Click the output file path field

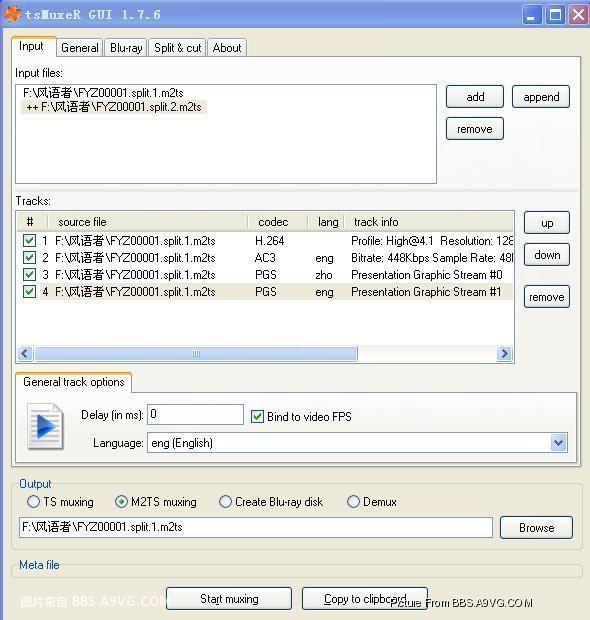tap(256, 527)
